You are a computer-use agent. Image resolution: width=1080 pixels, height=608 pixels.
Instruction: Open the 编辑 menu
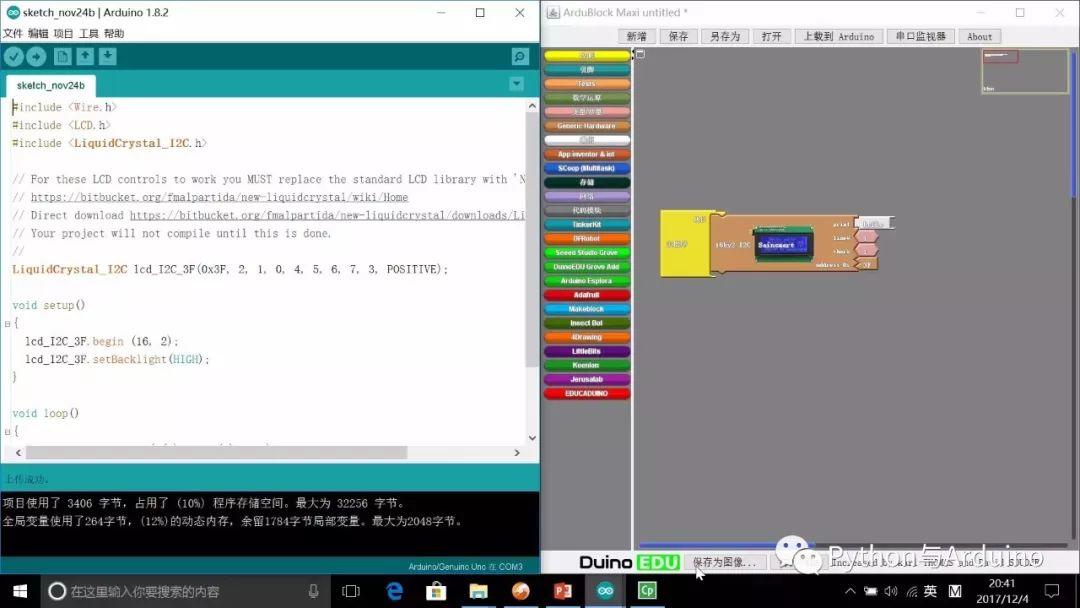pos(38,33)
